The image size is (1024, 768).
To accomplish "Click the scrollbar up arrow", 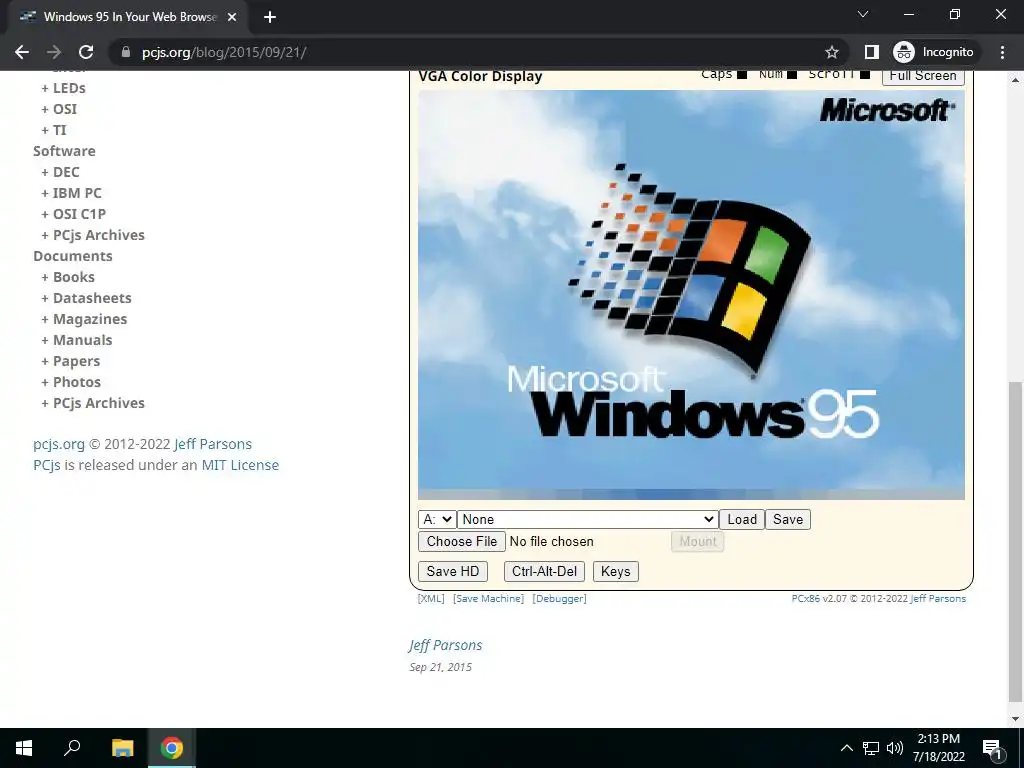I will tap(1016, 80).
